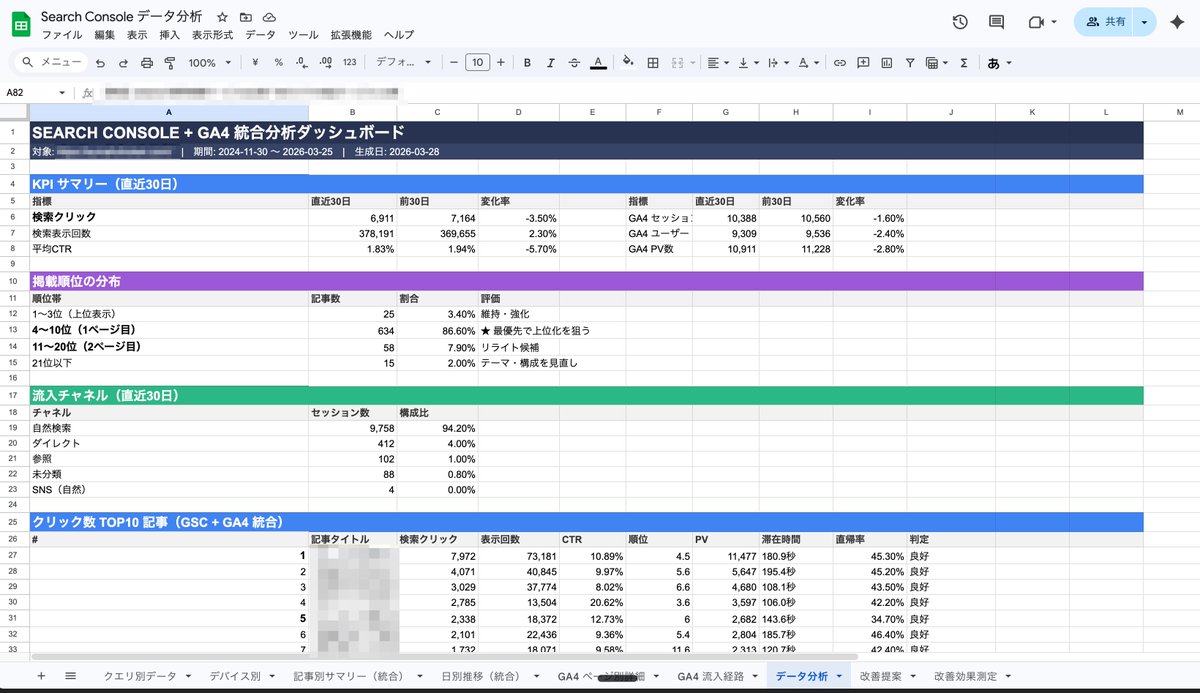The image size is (1200, 693).
Task: Open the borders tool
Action: click(x=652, y=62)
